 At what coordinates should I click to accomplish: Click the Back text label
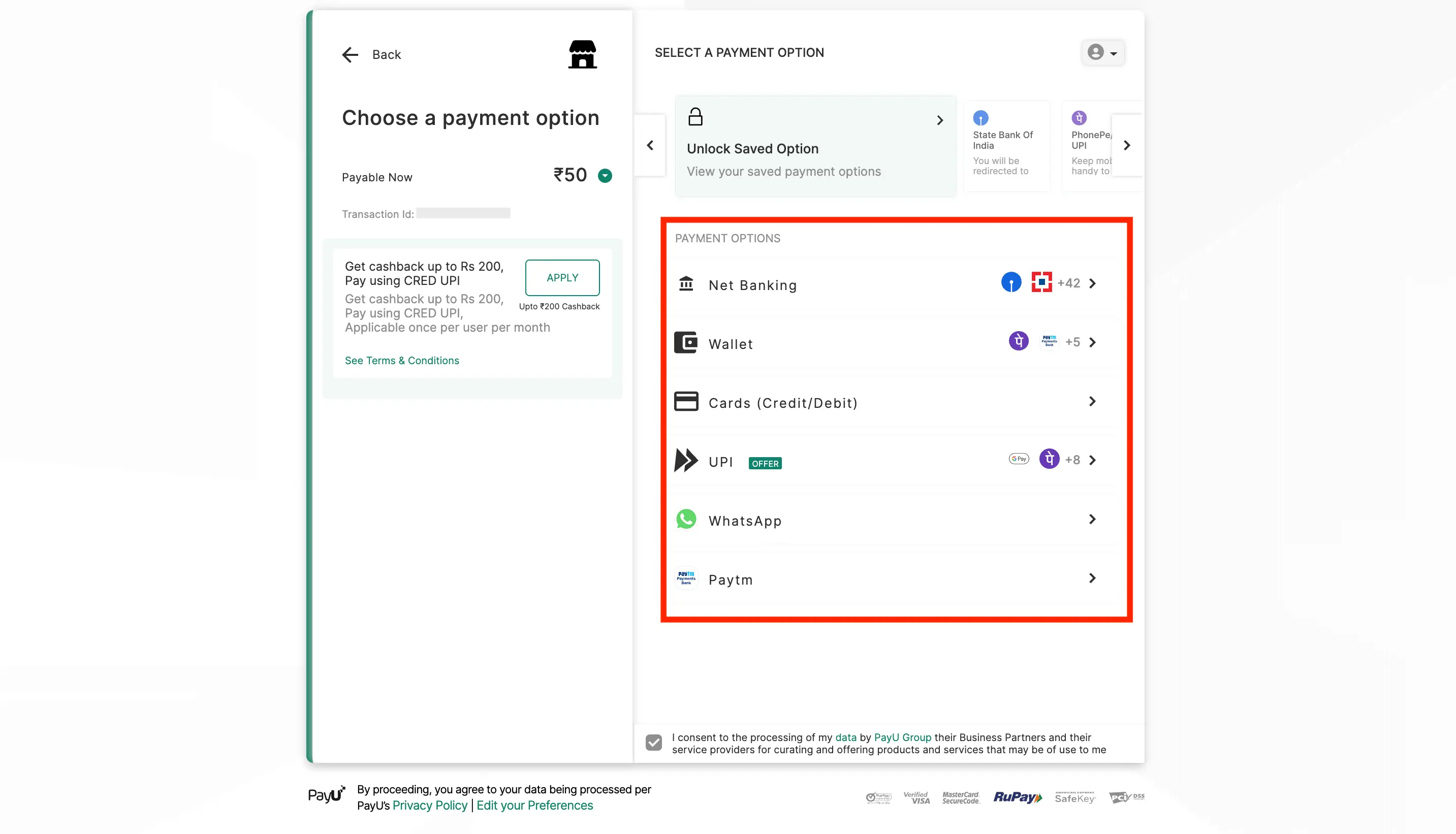387,55
